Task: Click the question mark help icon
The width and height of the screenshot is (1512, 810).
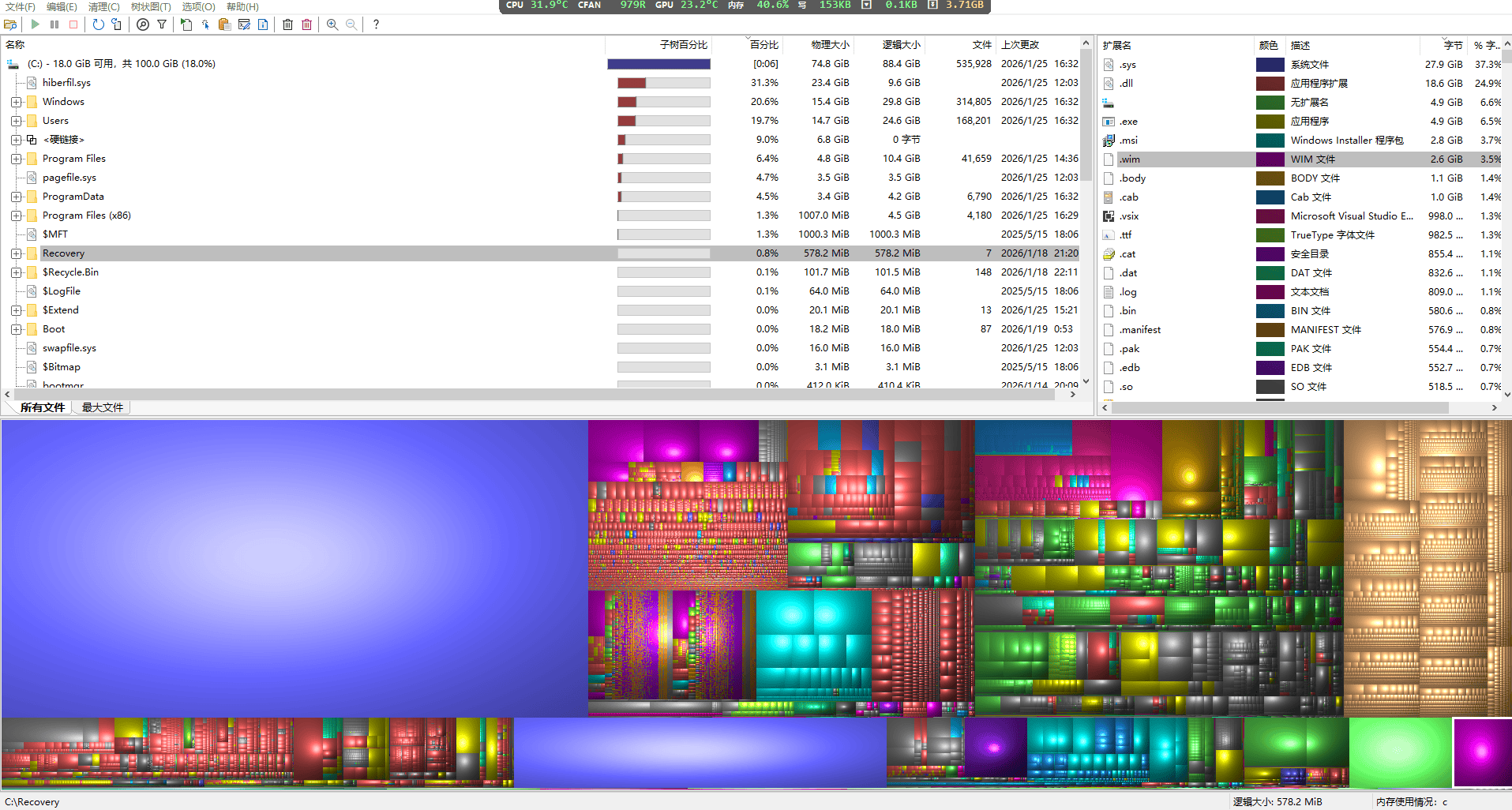Action: (376, 24)
